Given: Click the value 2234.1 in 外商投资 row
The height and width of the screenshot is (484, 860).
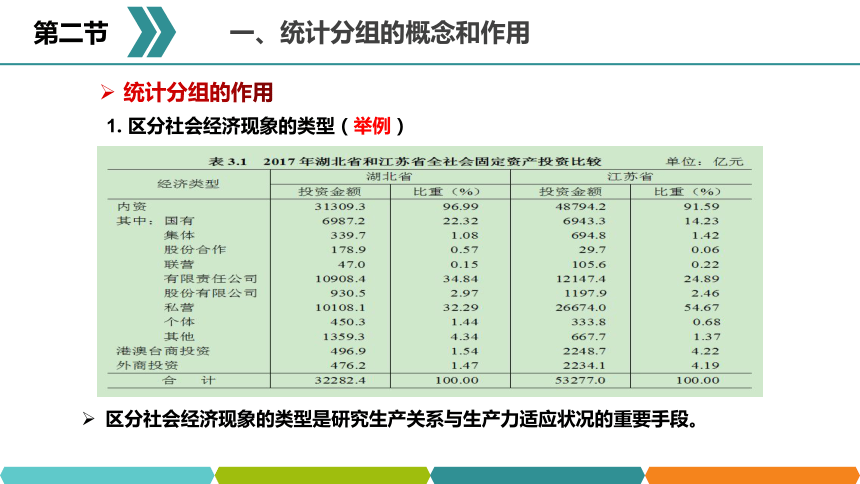Looking at the screenshot, I should [x=584, y=365].
